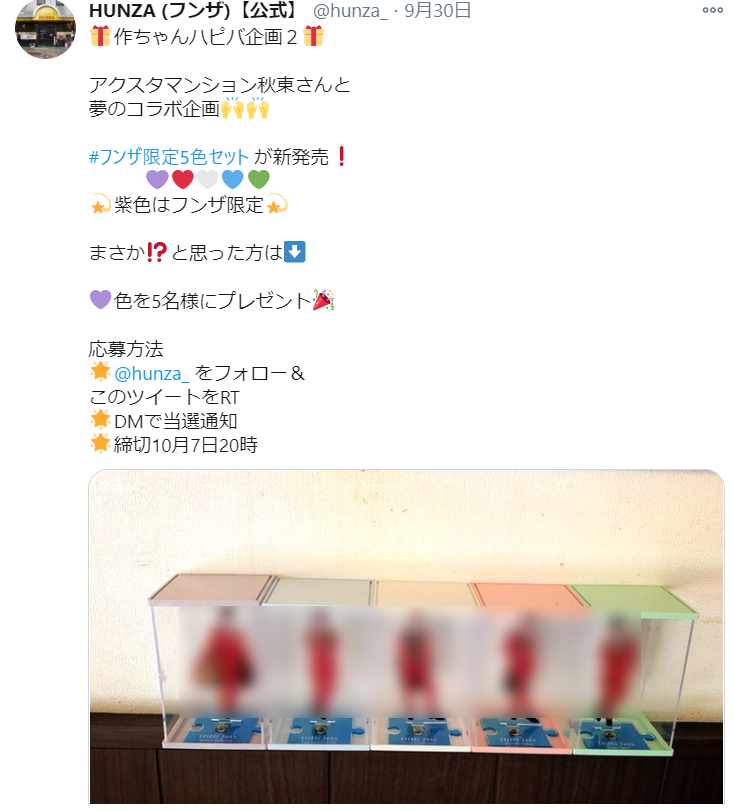Image resolution: width=734 pixels, height=811 pixels.
Task: Open the three-dot more options menu
Action: (x=712, y=10)
